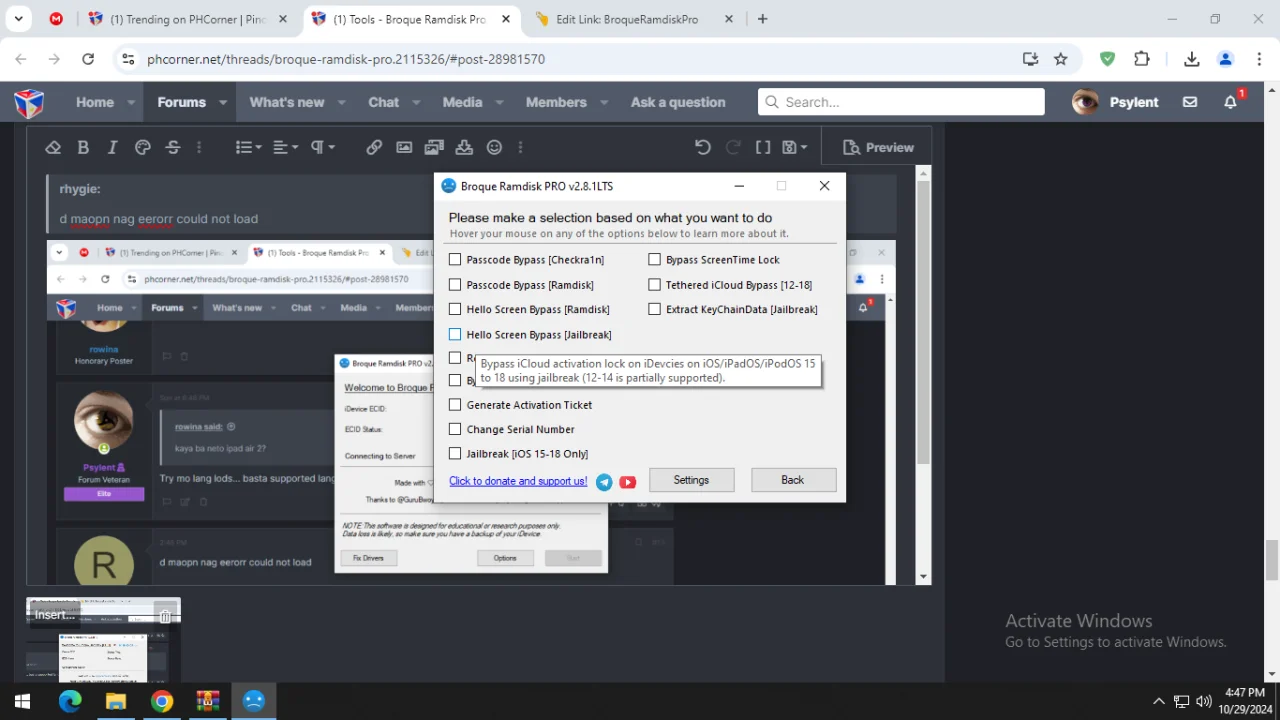Toggle strikethrough formatting in the editor
Image resolution: width=1280 pixels, height=720 pixels.
(172, 147)
